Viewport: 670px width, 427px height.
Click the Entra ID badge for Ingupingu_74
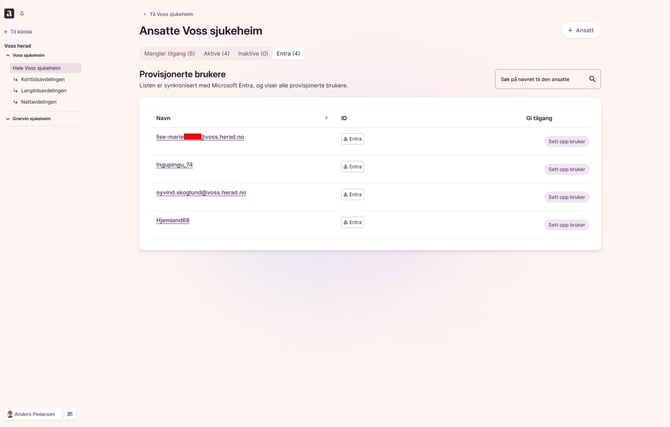pyautogui.click(x=352, y=167)
